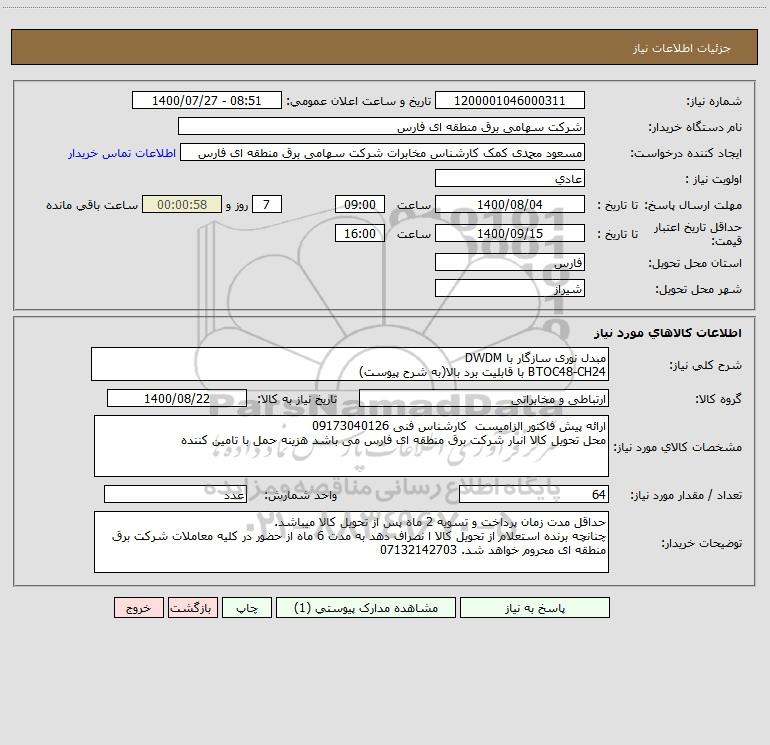Click the validity time field 16:00
The height and width of the screenshot is (745, 770).
click(359, 233)
